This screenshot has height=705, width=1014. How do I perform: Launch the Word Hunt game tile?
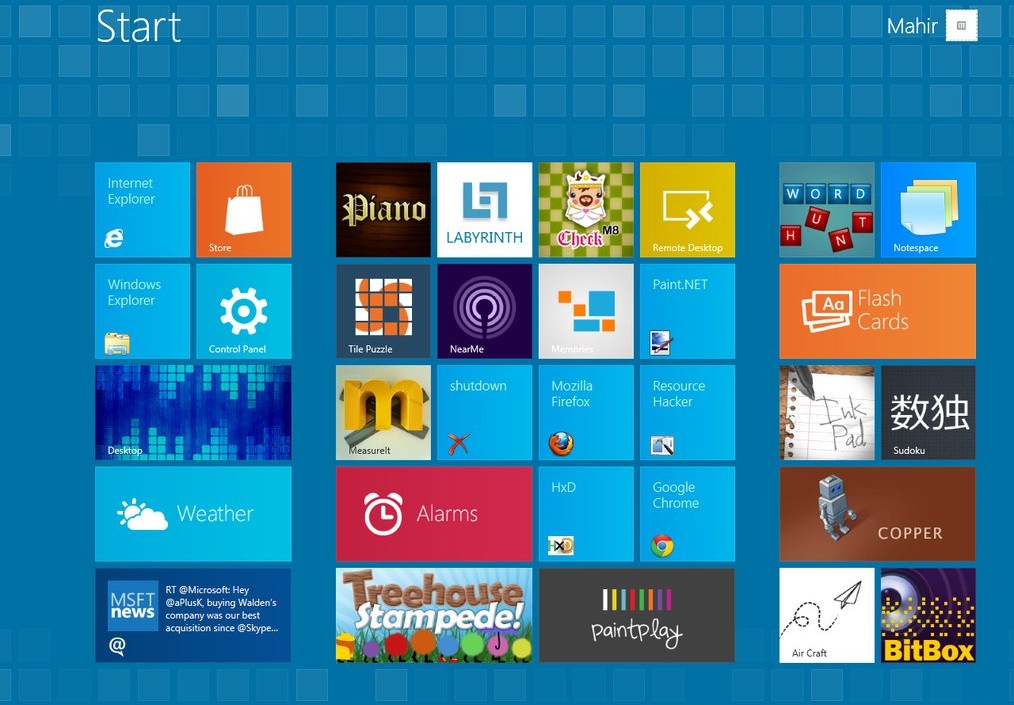click(827, 210)
